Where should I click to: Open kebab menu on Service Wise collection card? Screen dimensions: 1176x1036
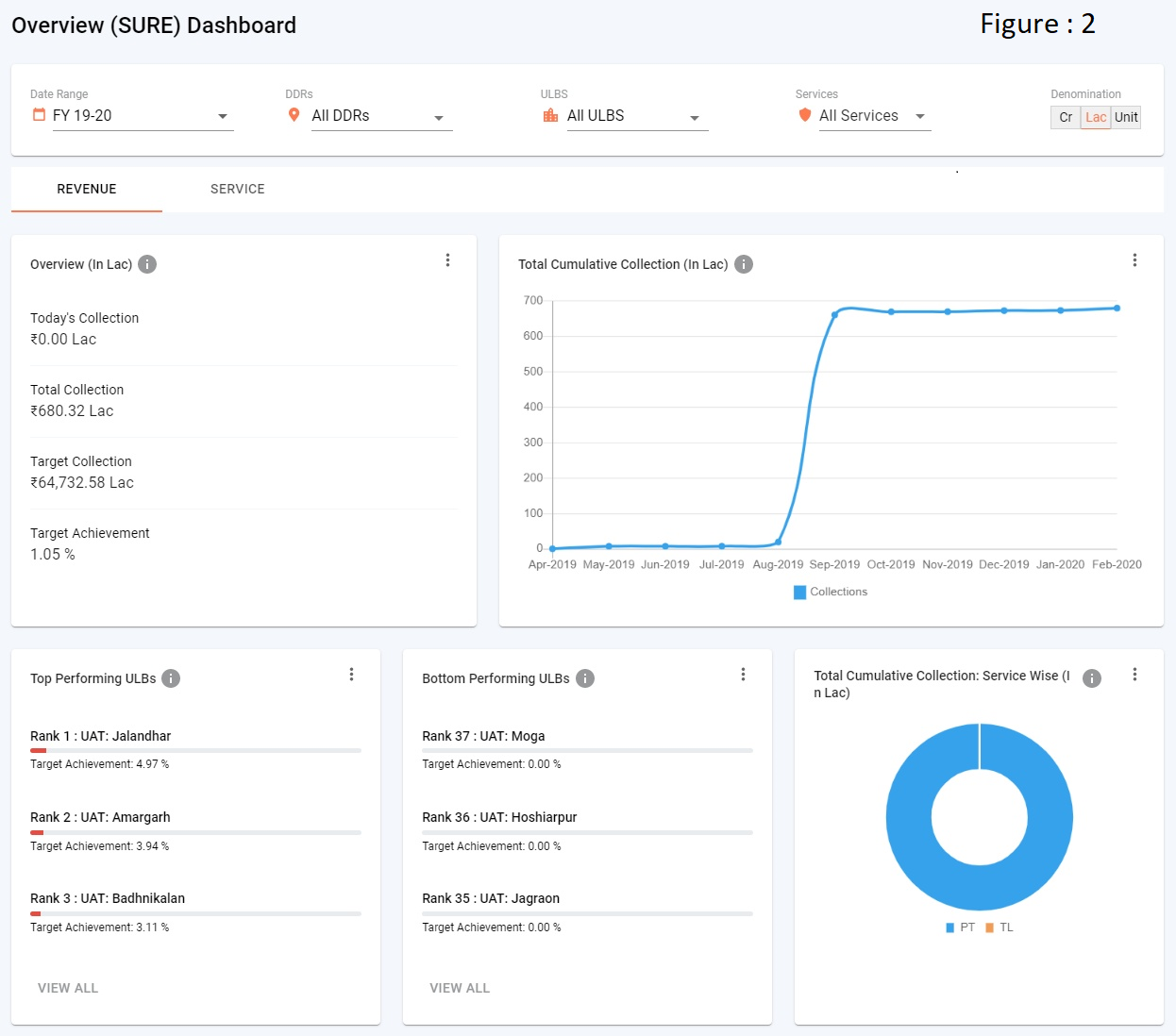coord(1134,675)
